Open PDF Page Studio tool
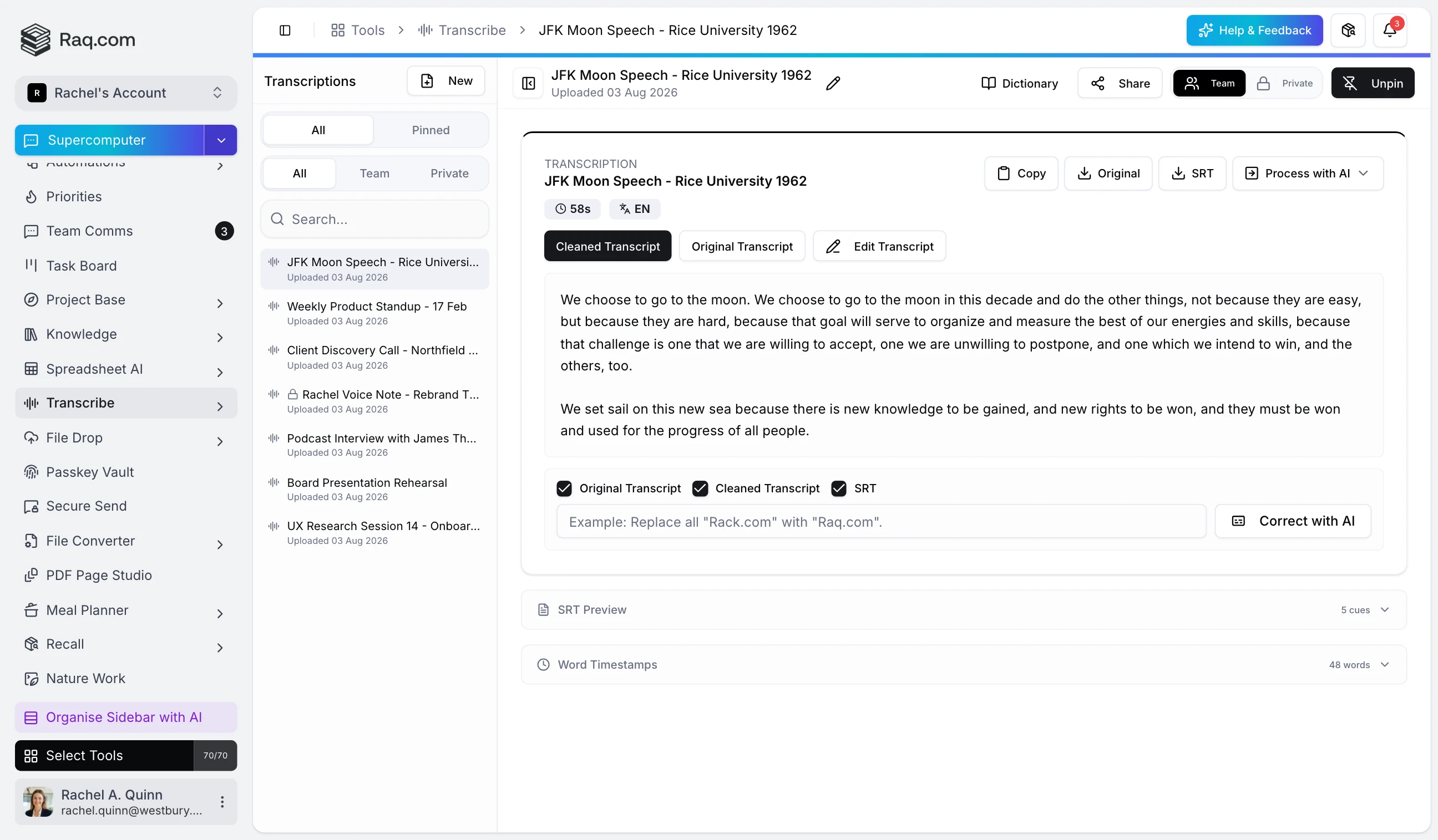 (x=125, y=576)
